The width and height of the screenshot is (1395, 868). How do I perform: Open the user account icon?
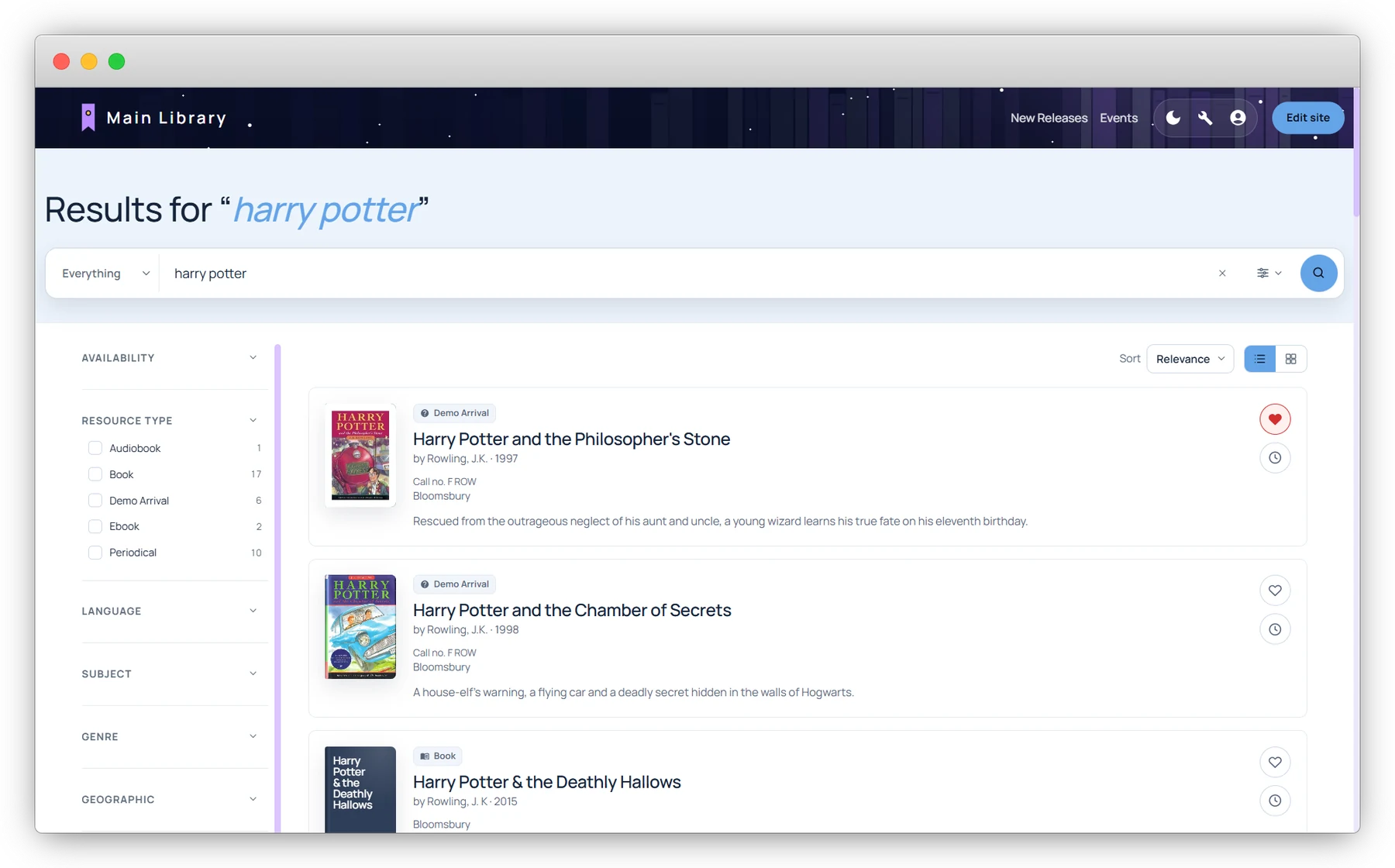tap(1238, 118)
